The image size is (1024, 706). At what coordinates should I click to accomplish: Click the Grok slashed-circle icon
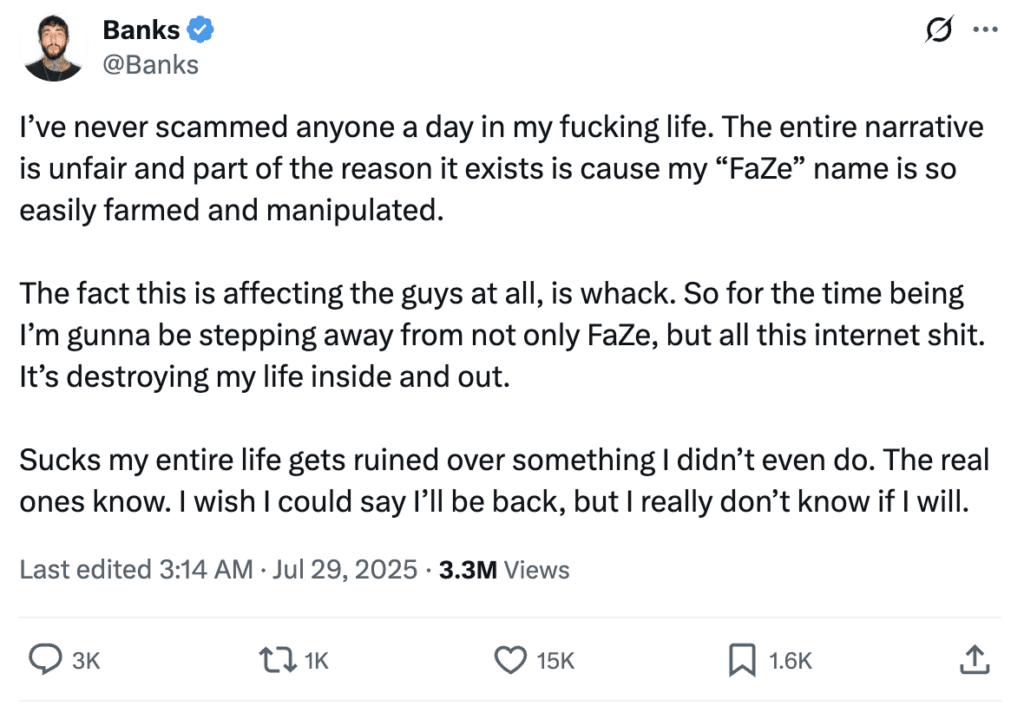click(941, 33)
